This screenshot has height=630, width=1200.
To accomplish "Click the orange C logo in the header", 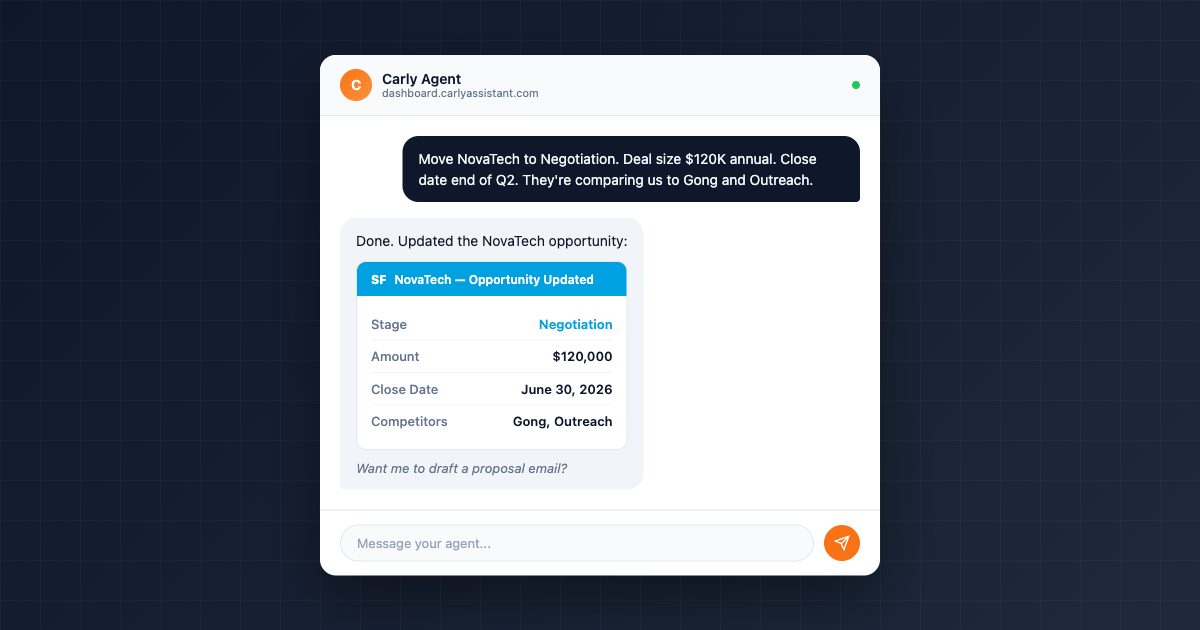I will tap(356, 85).
